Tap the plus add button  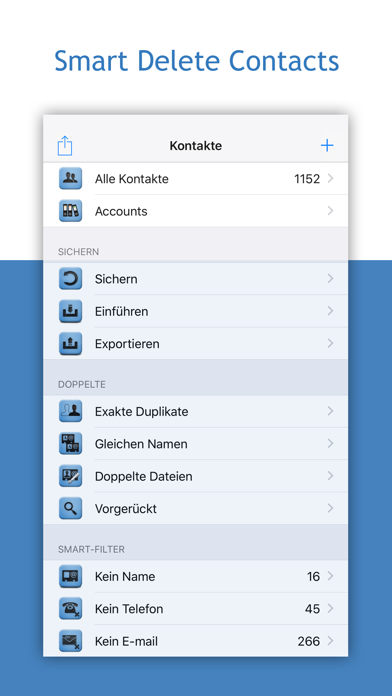click(x=327, y=145)
